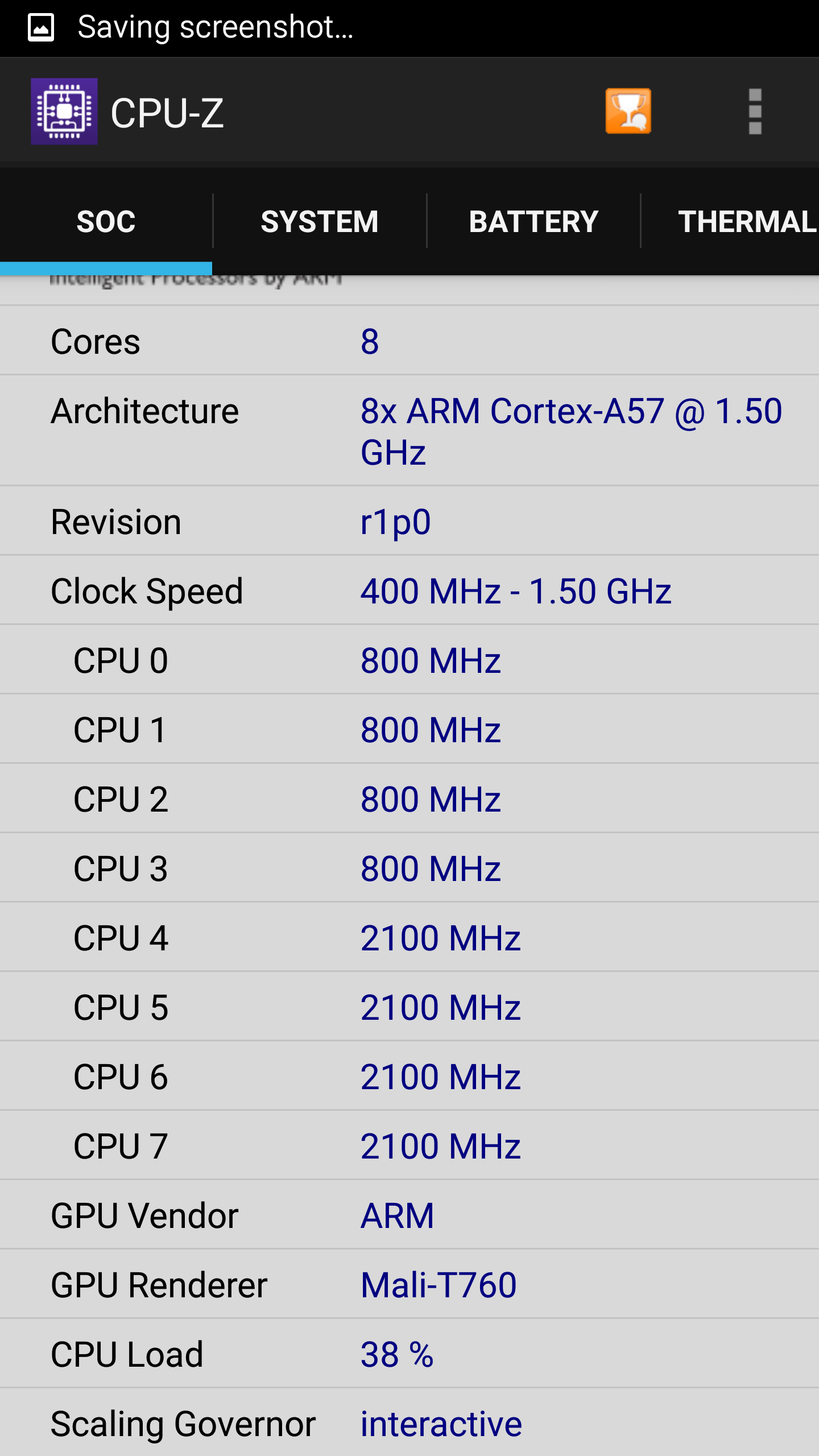The image size is (819, 1456).
Task: Tap the Saving screenshot notification text
Action: [x=215, y=27]
